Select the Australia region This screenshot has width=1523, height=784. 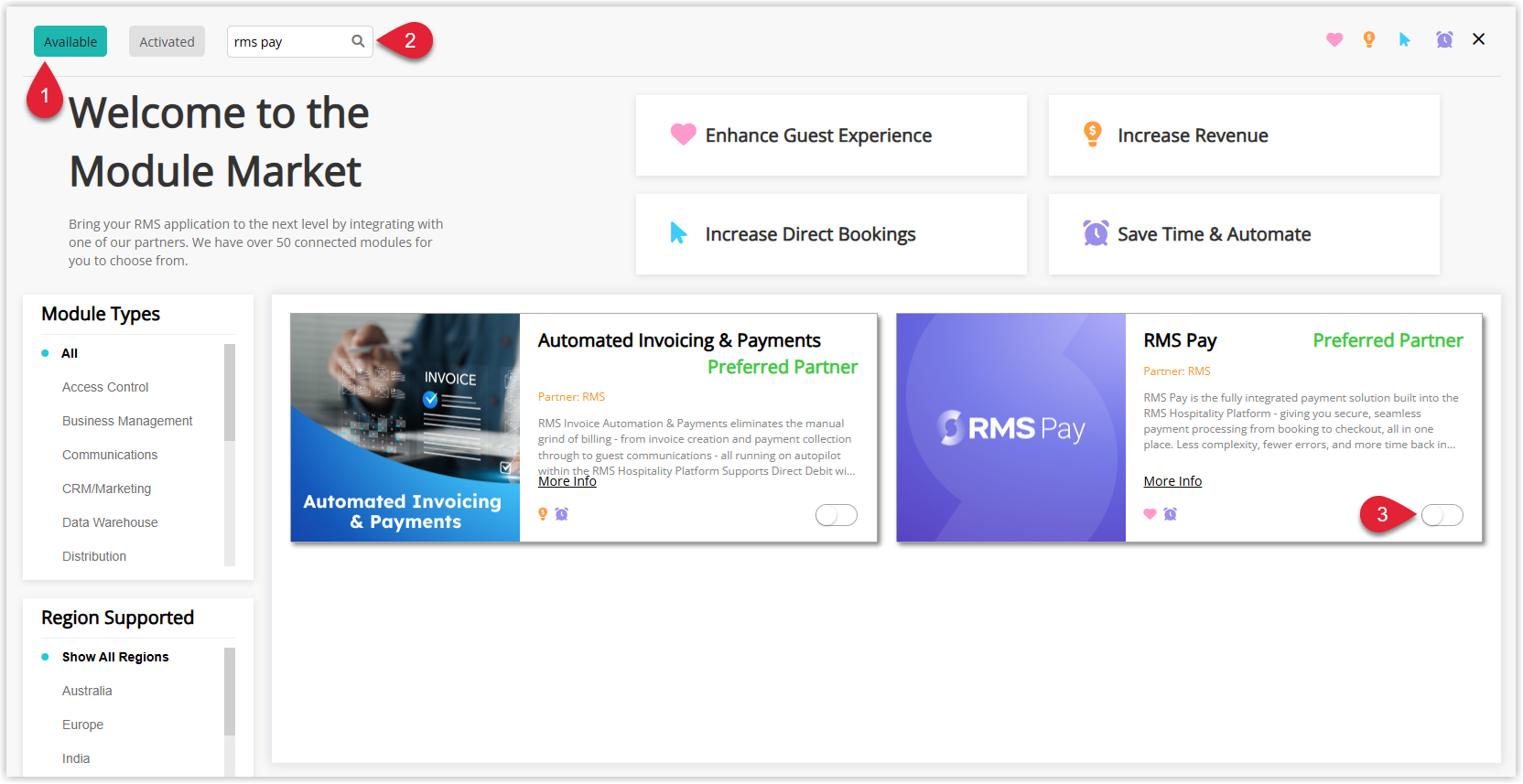[x=87, y=691]
